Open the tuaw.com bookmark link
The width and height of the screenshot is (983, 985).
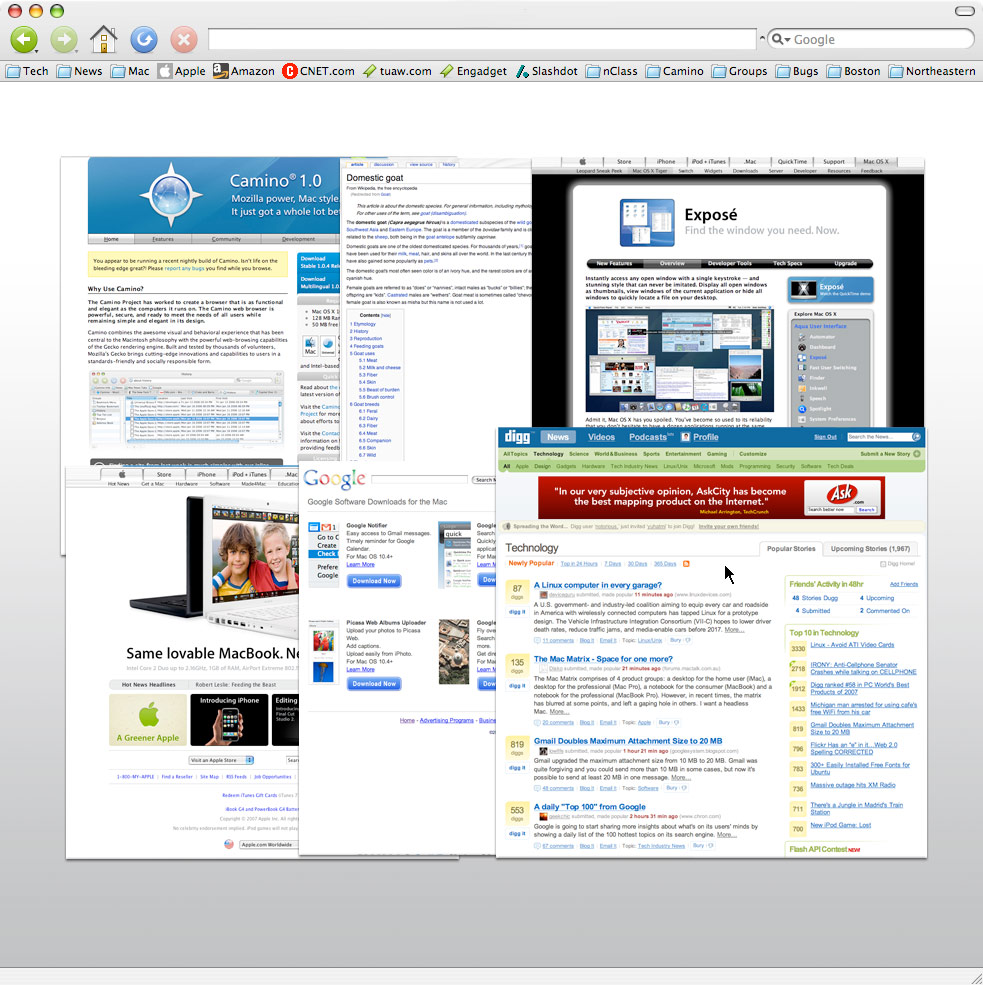coord(398,71)
